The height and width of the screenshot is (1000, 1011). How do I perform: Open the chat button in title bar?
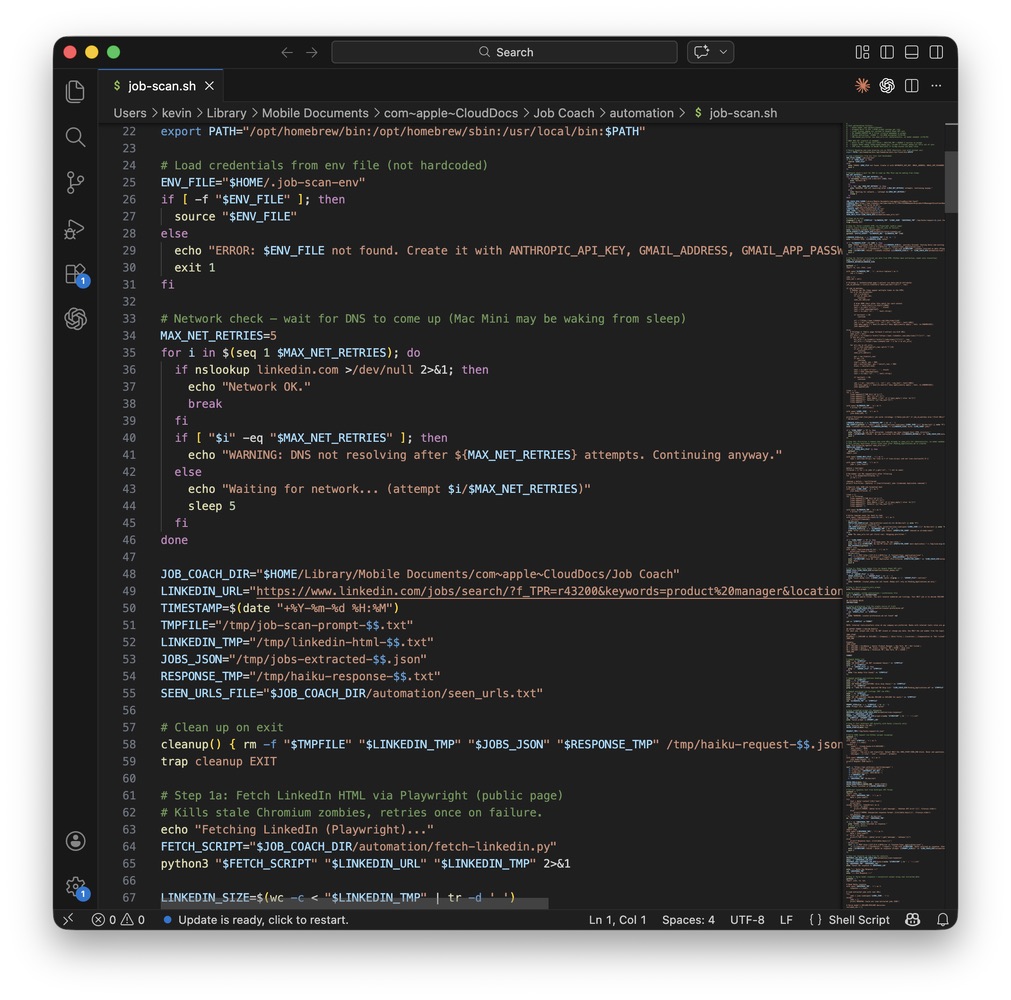pos(702,52)
